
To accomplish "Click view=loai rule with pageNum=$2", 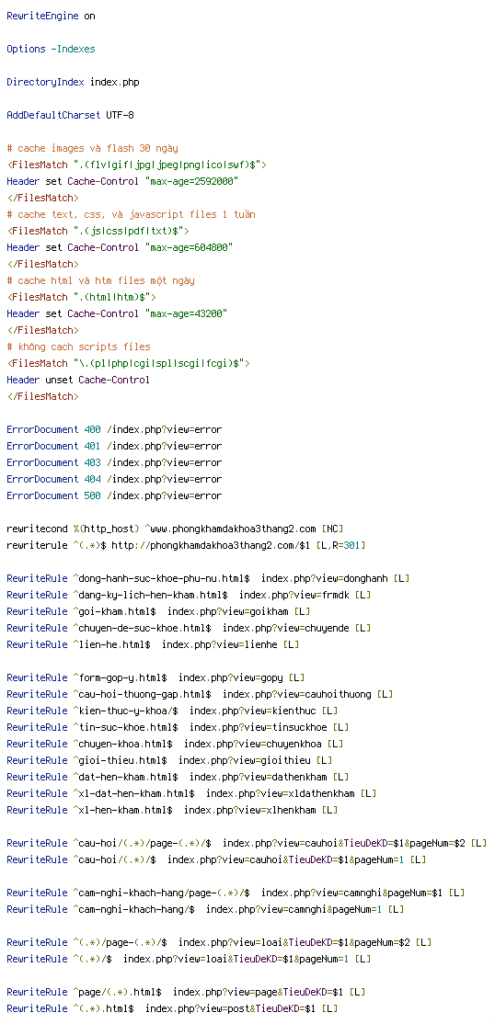I will click(x=219, y=942).
